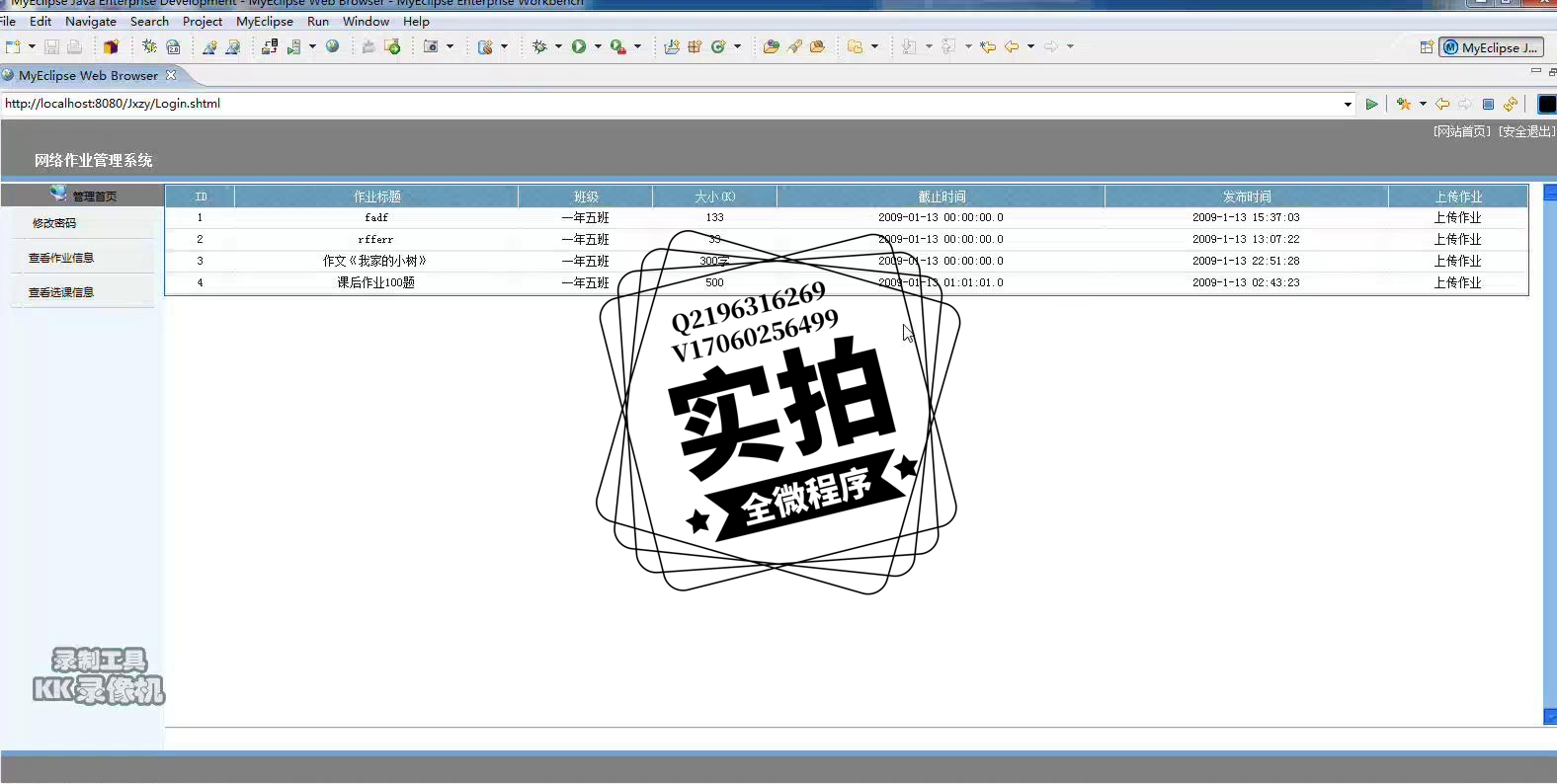Click the Run External Tools icon
The width and height of the screenshot is (1557, 784).
point(617,46)
